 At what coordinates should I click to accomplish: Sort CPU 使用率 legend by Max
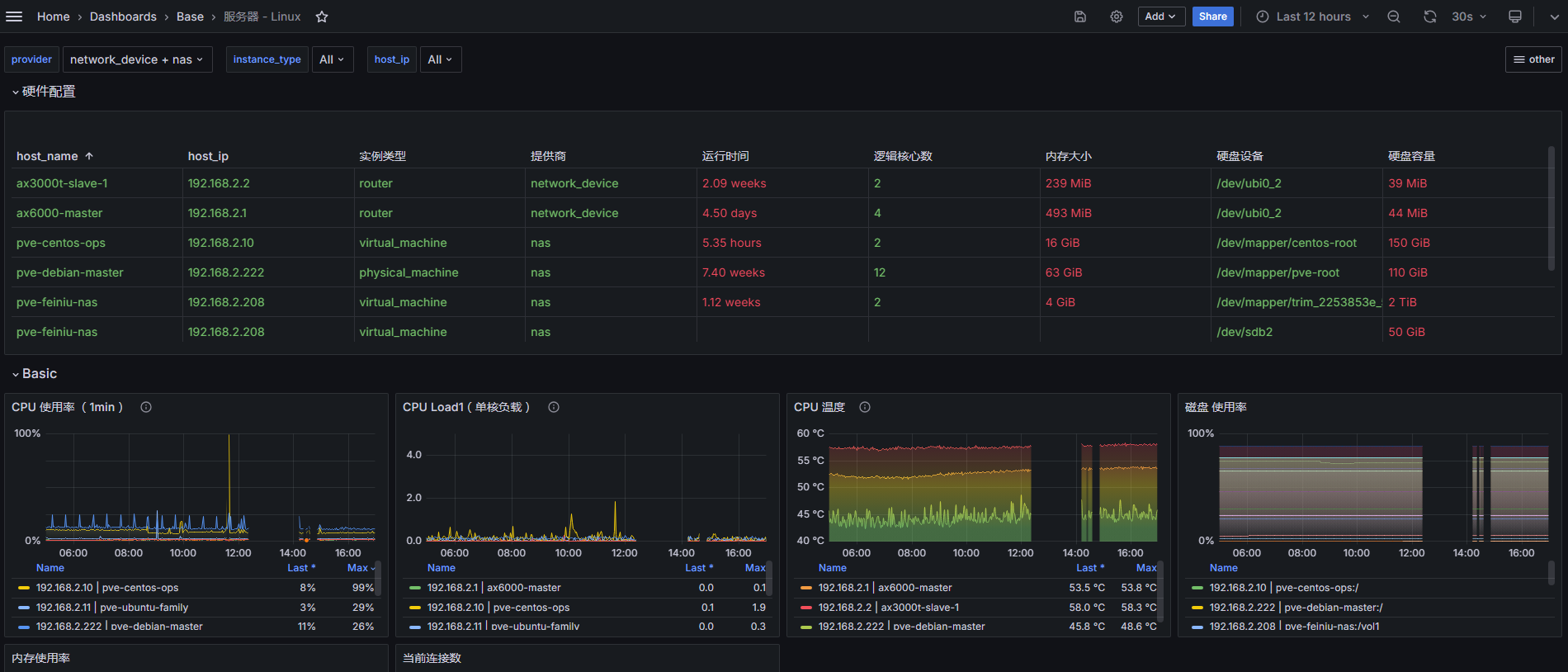(x=361, y=568)
